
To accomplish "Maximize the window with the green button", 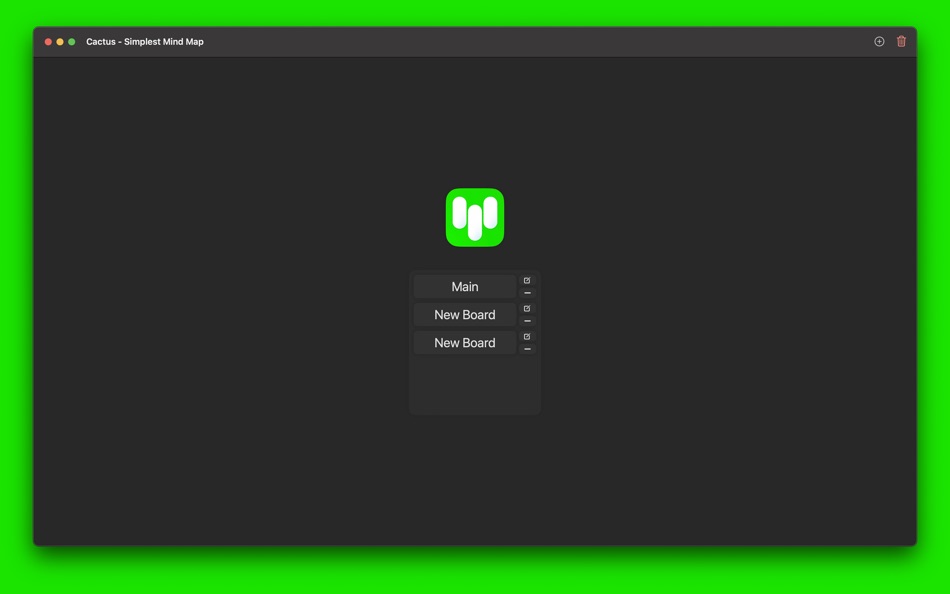I will point(71,42).
